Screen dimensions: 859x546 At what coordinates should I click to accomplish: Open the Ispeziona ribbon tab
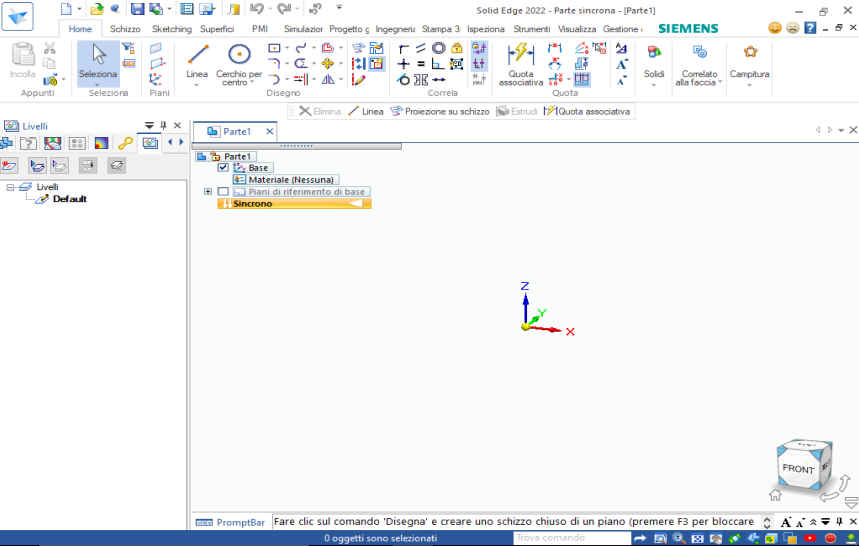485,28
